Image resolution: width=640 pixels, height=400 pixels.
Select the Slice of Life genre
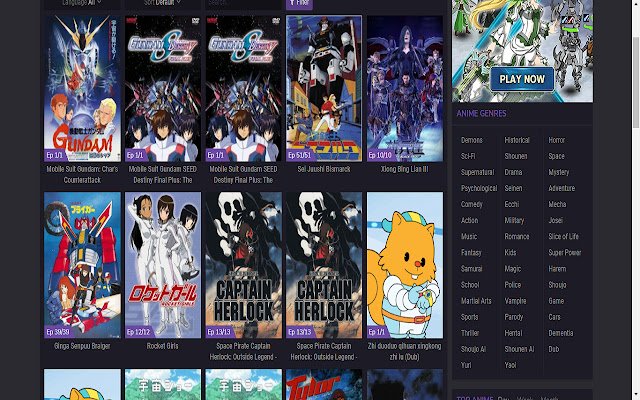[x=563, y=236]
